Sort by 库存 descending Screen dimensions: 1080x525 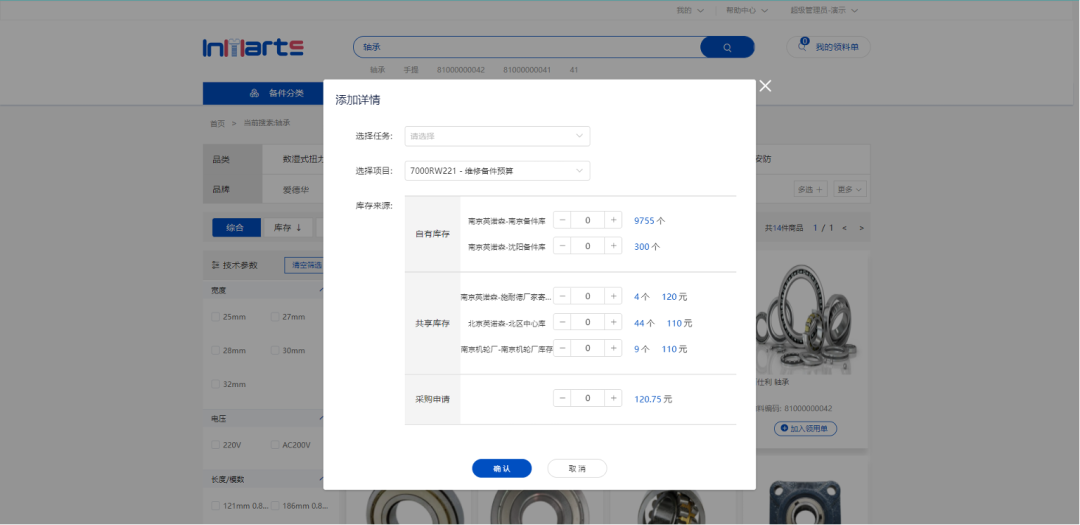288,227
